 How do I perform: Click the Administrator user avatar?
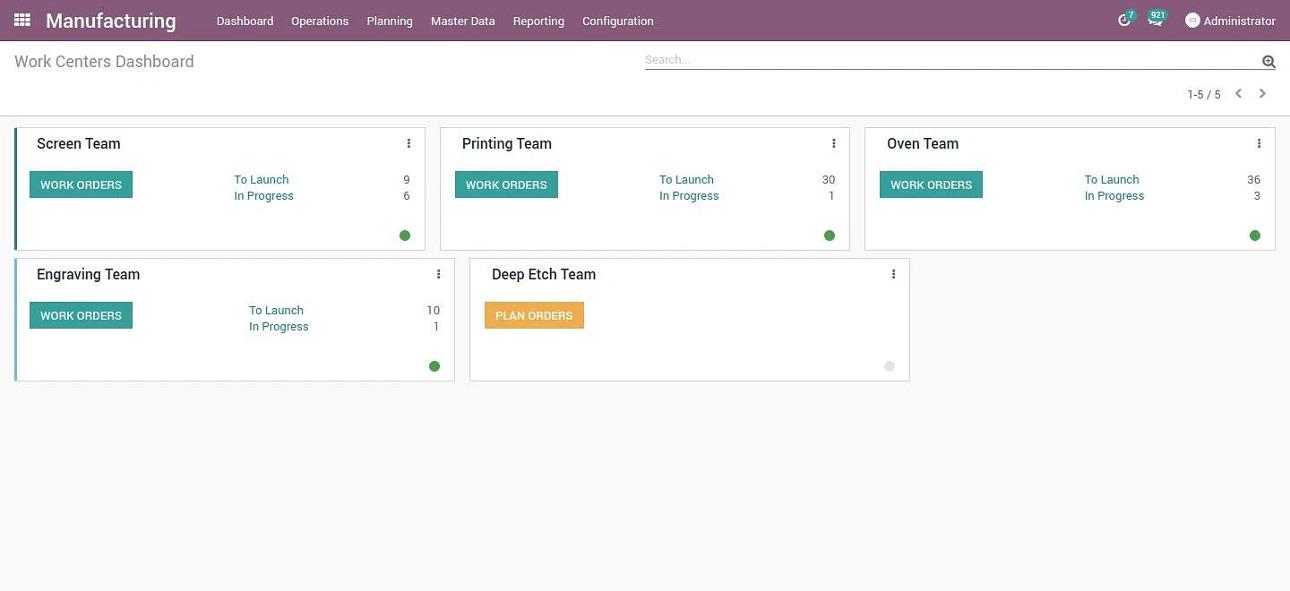1192,21
